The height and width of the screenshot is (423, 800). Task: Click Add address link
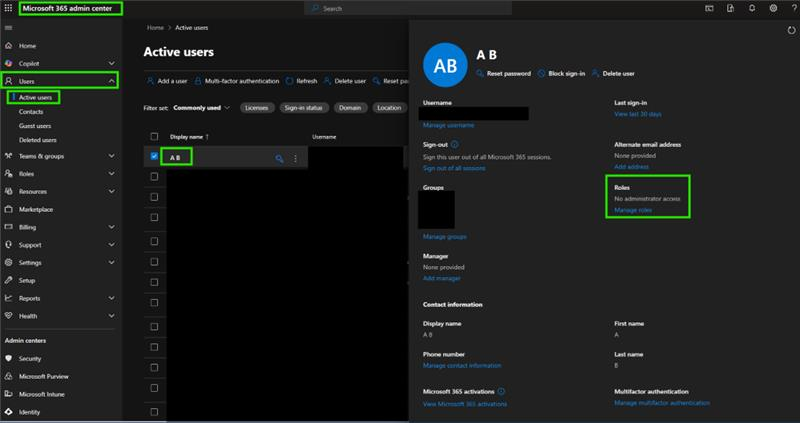coord(631,167)
